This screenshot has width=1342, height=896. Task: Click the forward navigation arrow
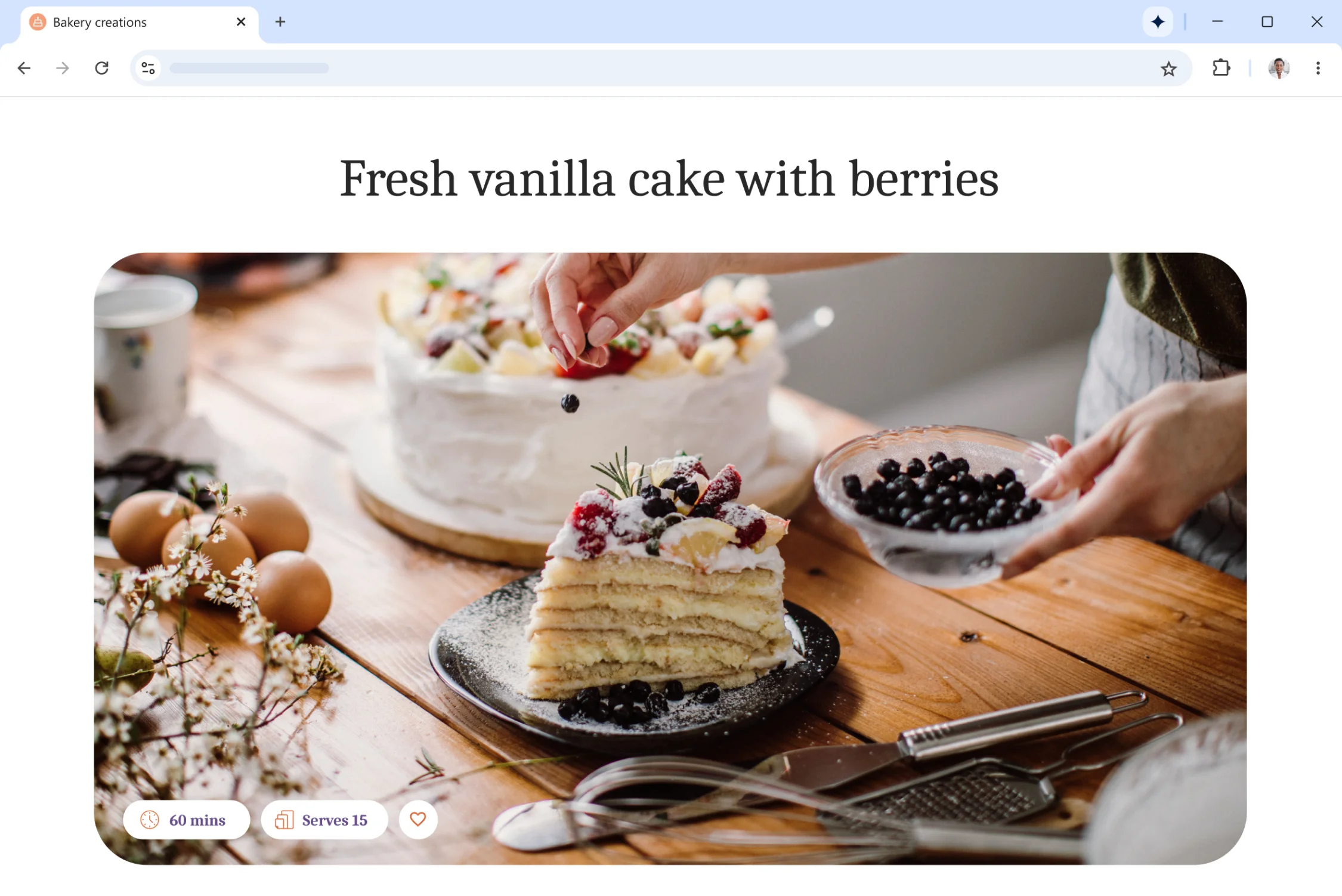coord(63,68)
